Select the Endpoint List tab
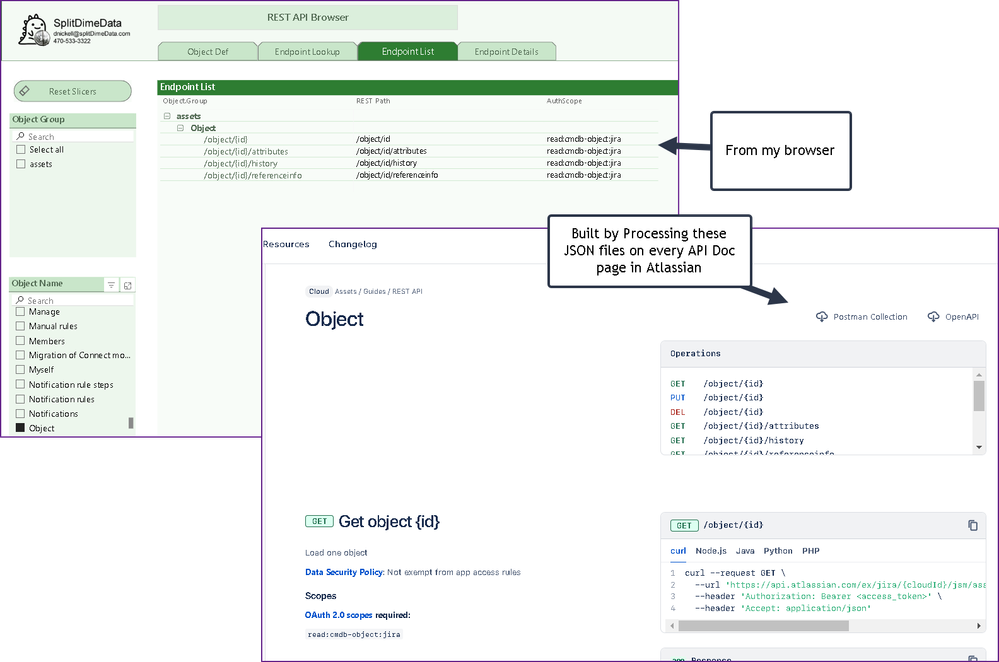The height and width of the screenshot is (662, 999). click(408, 52)
